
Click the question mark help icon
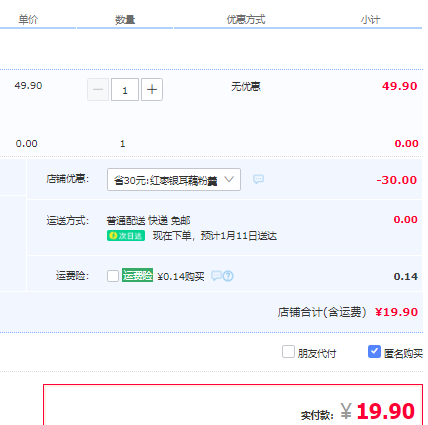228,276
